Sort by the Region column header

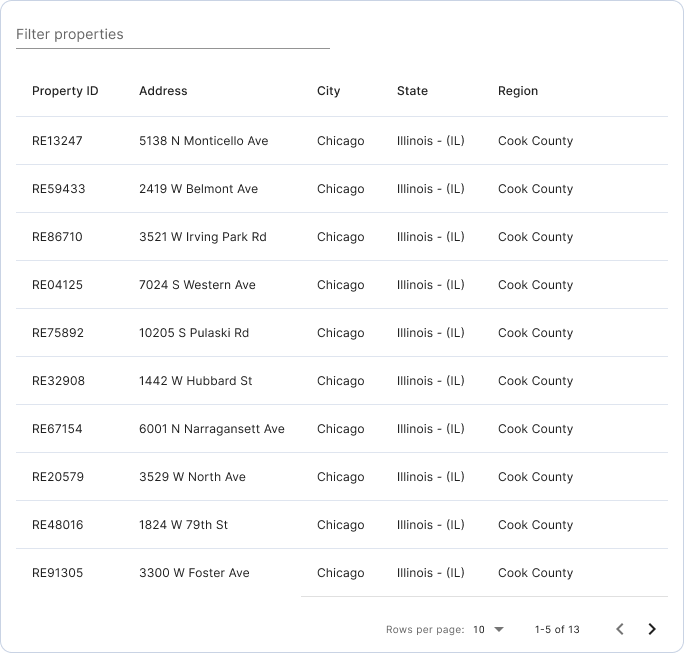518,91
